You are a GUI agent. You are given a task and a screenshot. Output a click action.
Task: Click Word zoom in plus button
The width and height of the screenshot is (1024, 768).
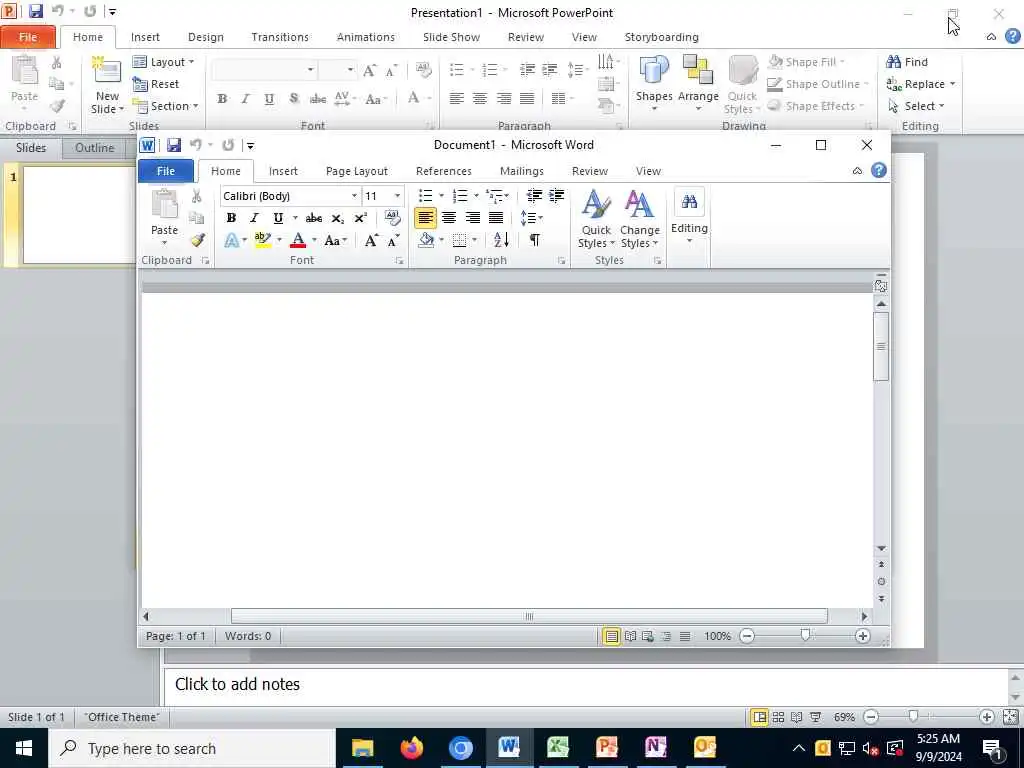(862, 636)
